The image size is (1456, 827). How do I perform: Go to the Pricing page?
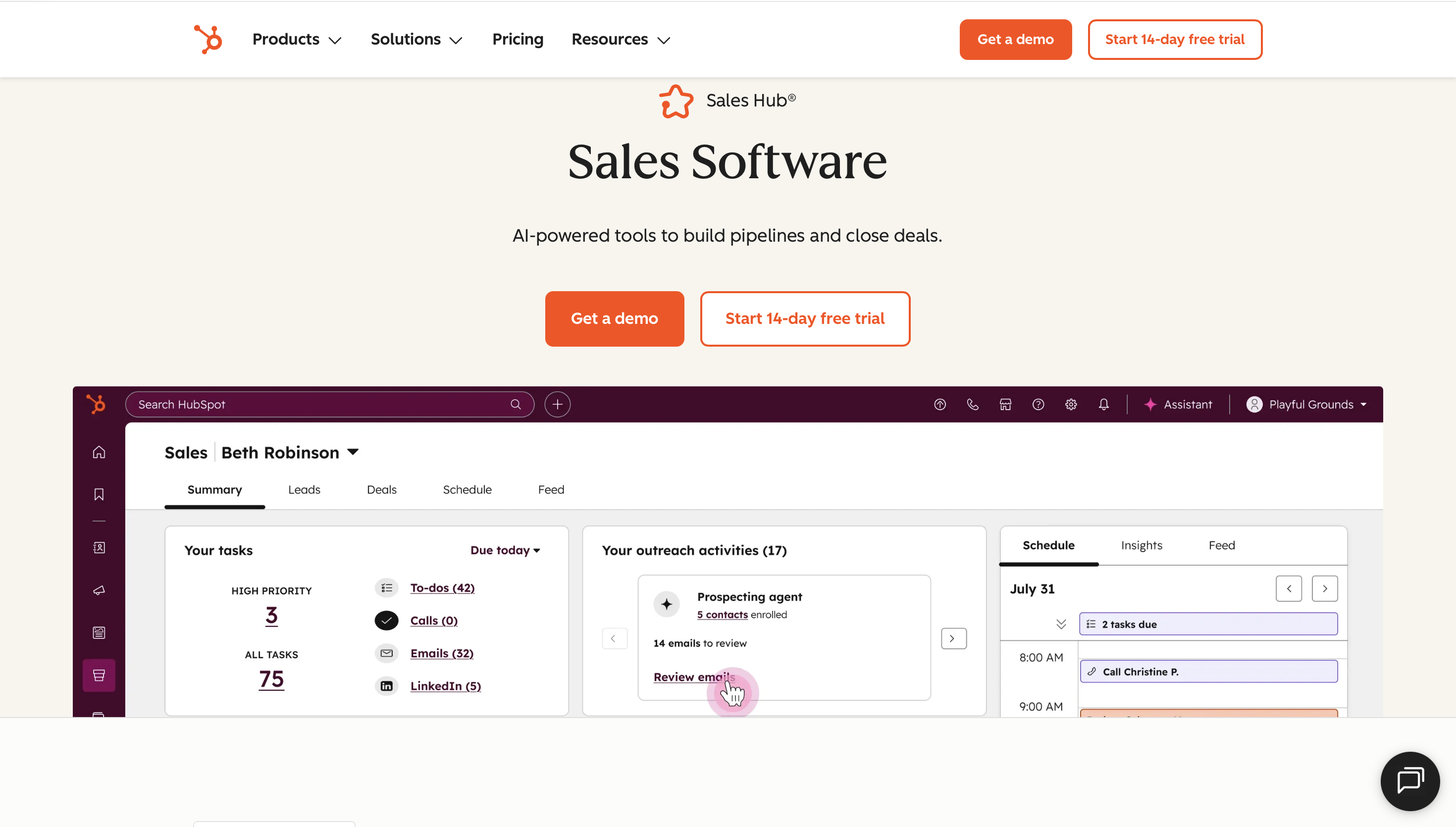click(x=518, y=39)
